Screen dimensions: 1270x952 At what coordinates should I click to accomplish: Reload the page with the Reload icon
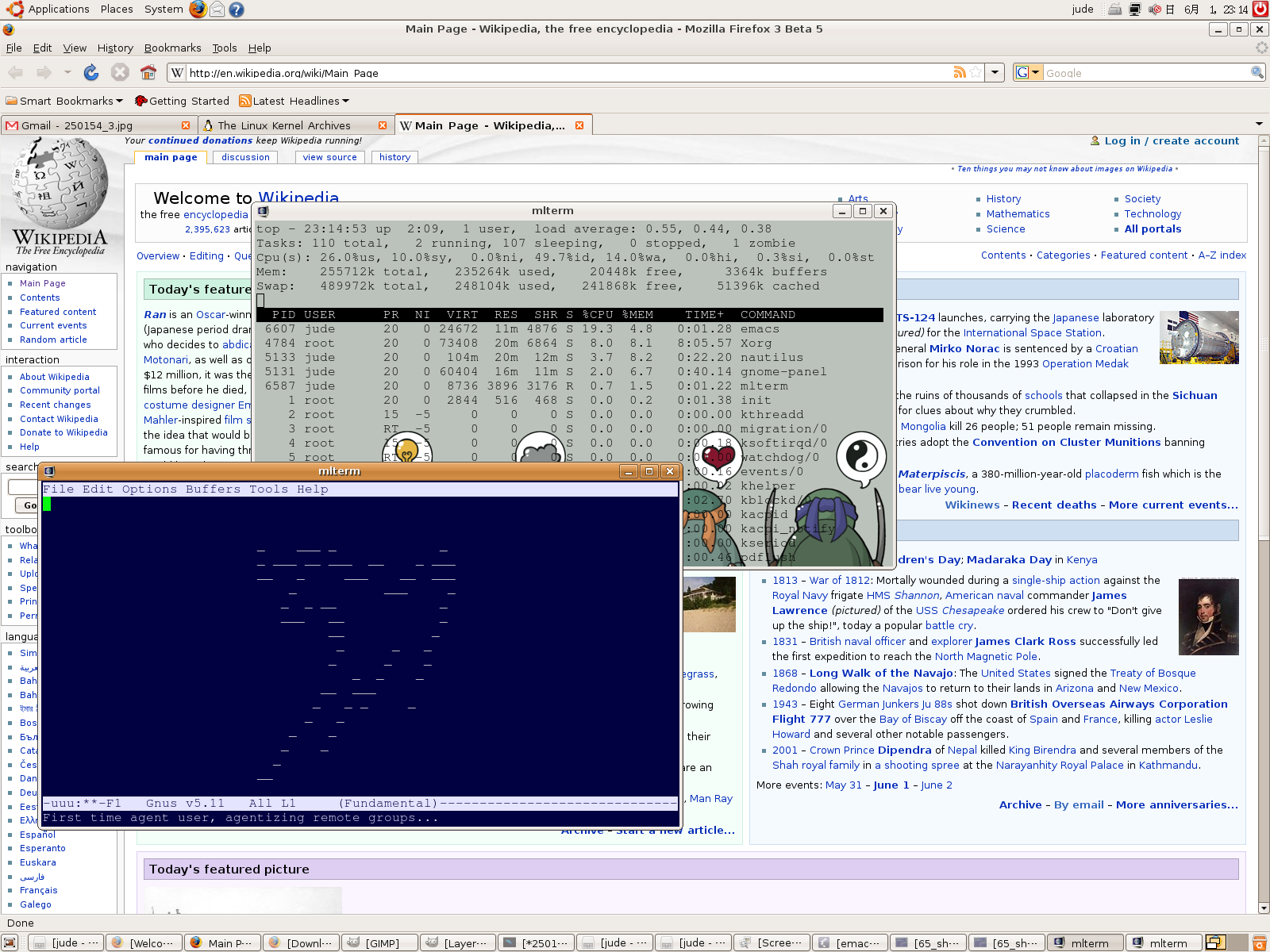click(x=91, y=72)
